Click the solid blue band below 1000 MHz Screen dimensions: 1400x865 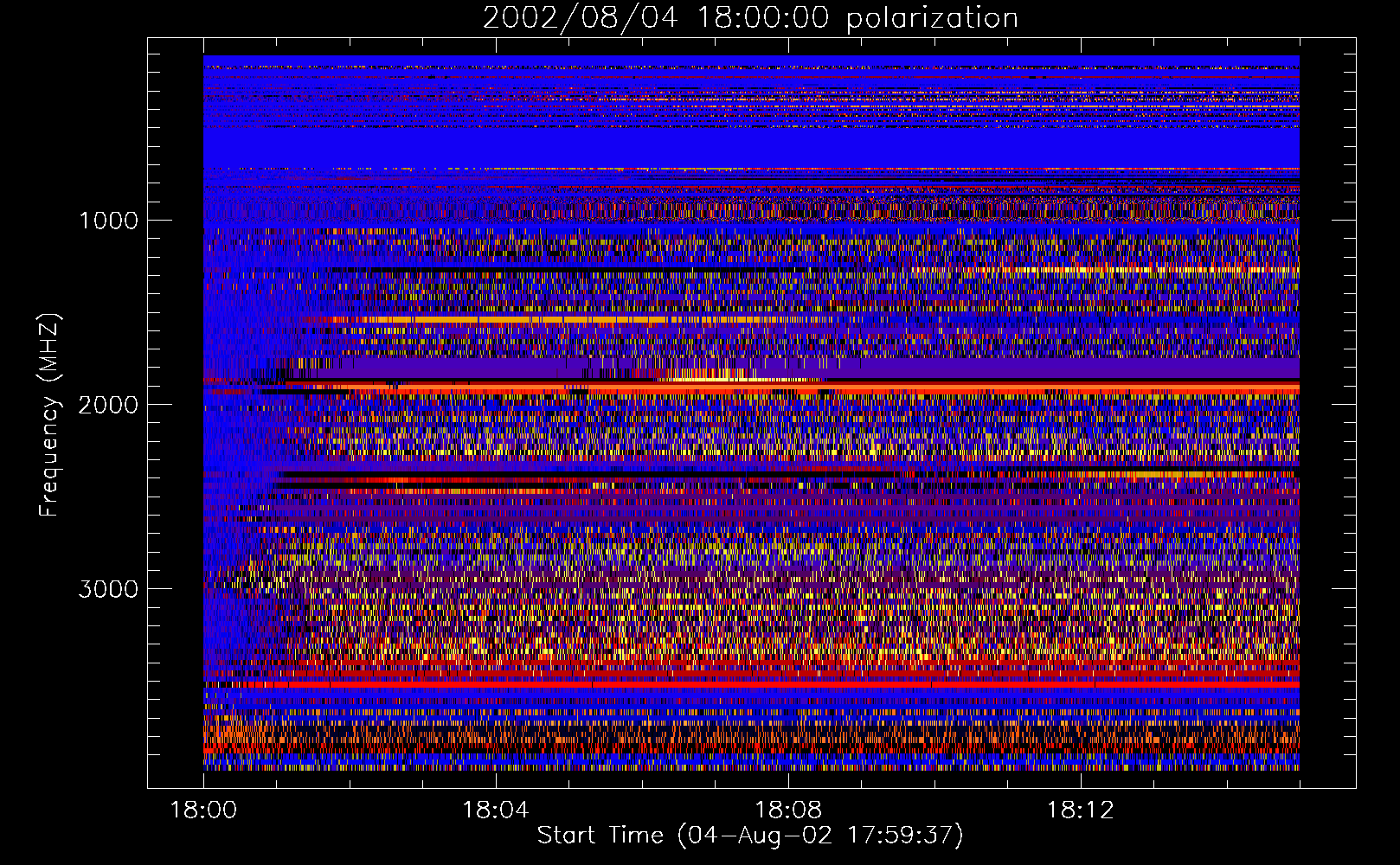coord(751,147)
